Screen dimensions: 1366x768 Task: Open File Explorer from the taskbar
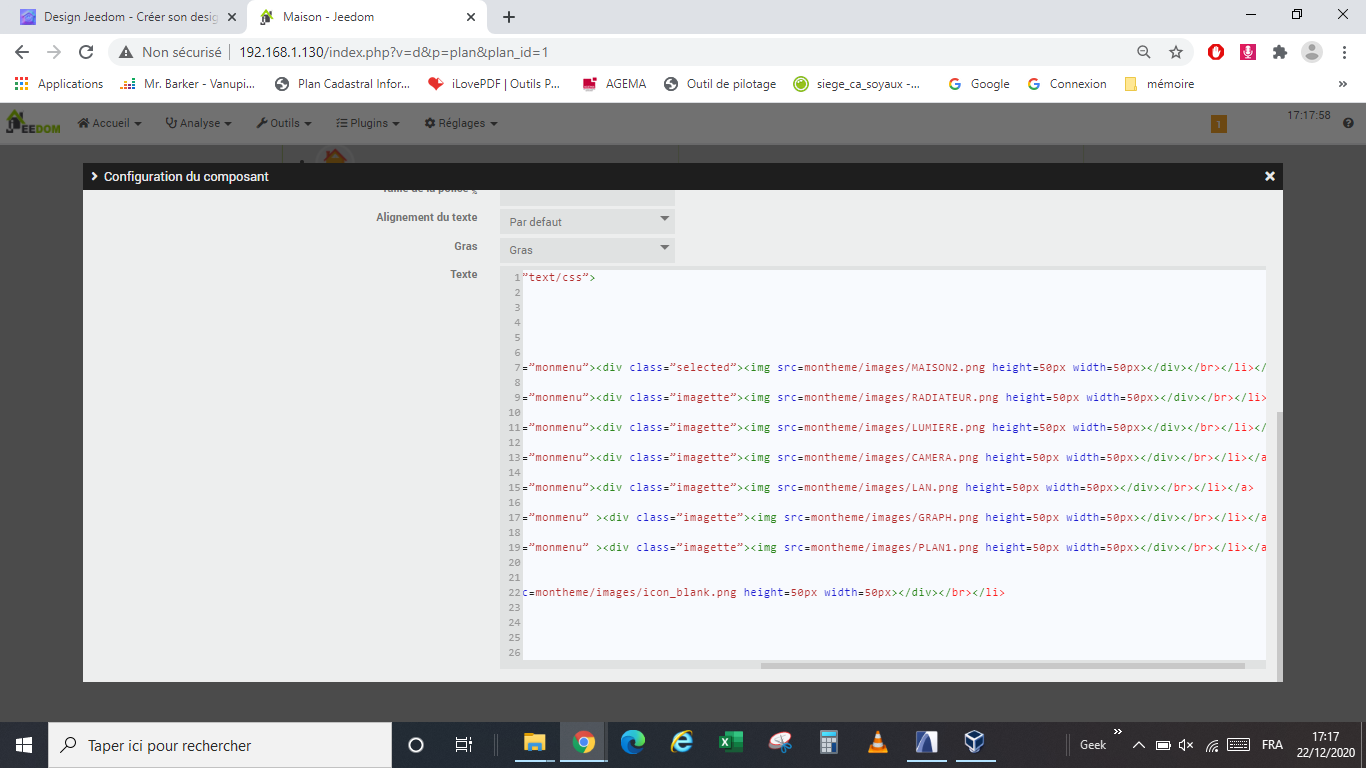tap(535, 743)
